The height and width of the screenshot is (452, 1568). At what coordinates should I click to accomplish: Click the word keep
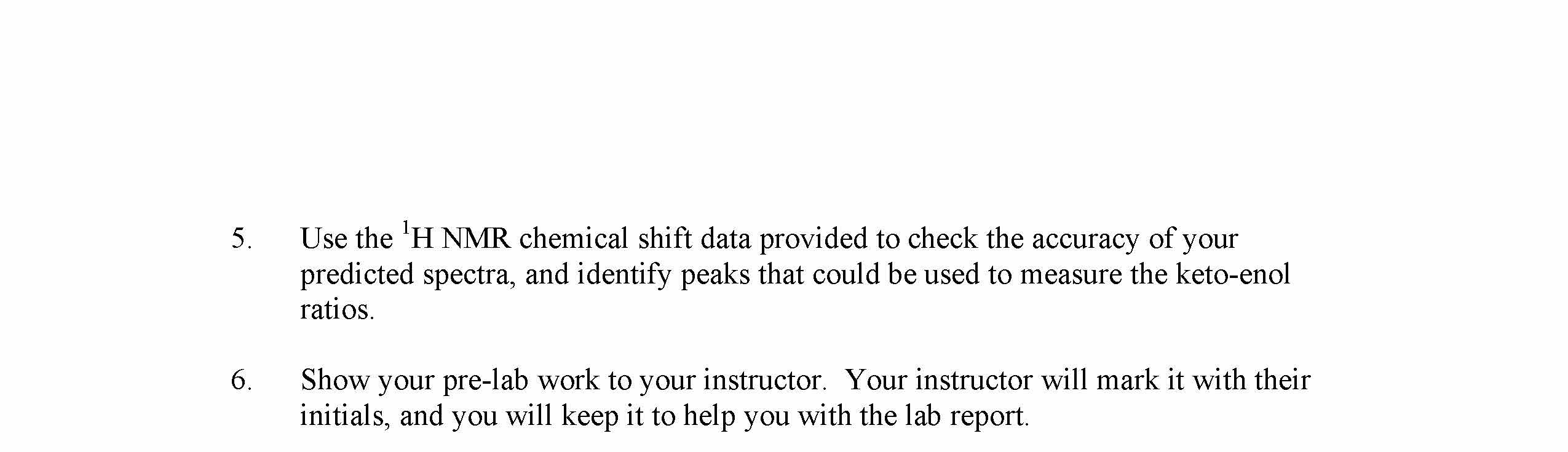point(589,416)
